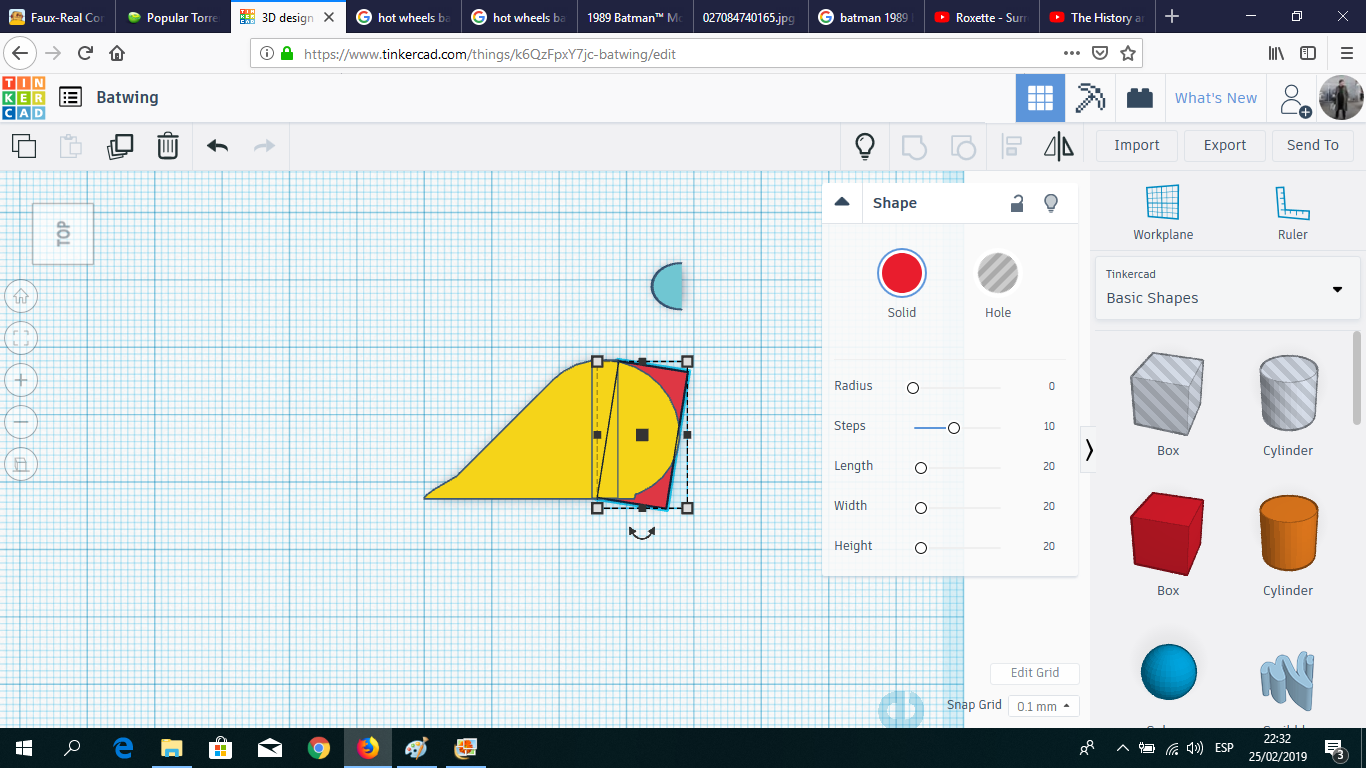Click the Paste tool icon
Viewport: 1366px width, 768px height.
[x=71, y=146]
